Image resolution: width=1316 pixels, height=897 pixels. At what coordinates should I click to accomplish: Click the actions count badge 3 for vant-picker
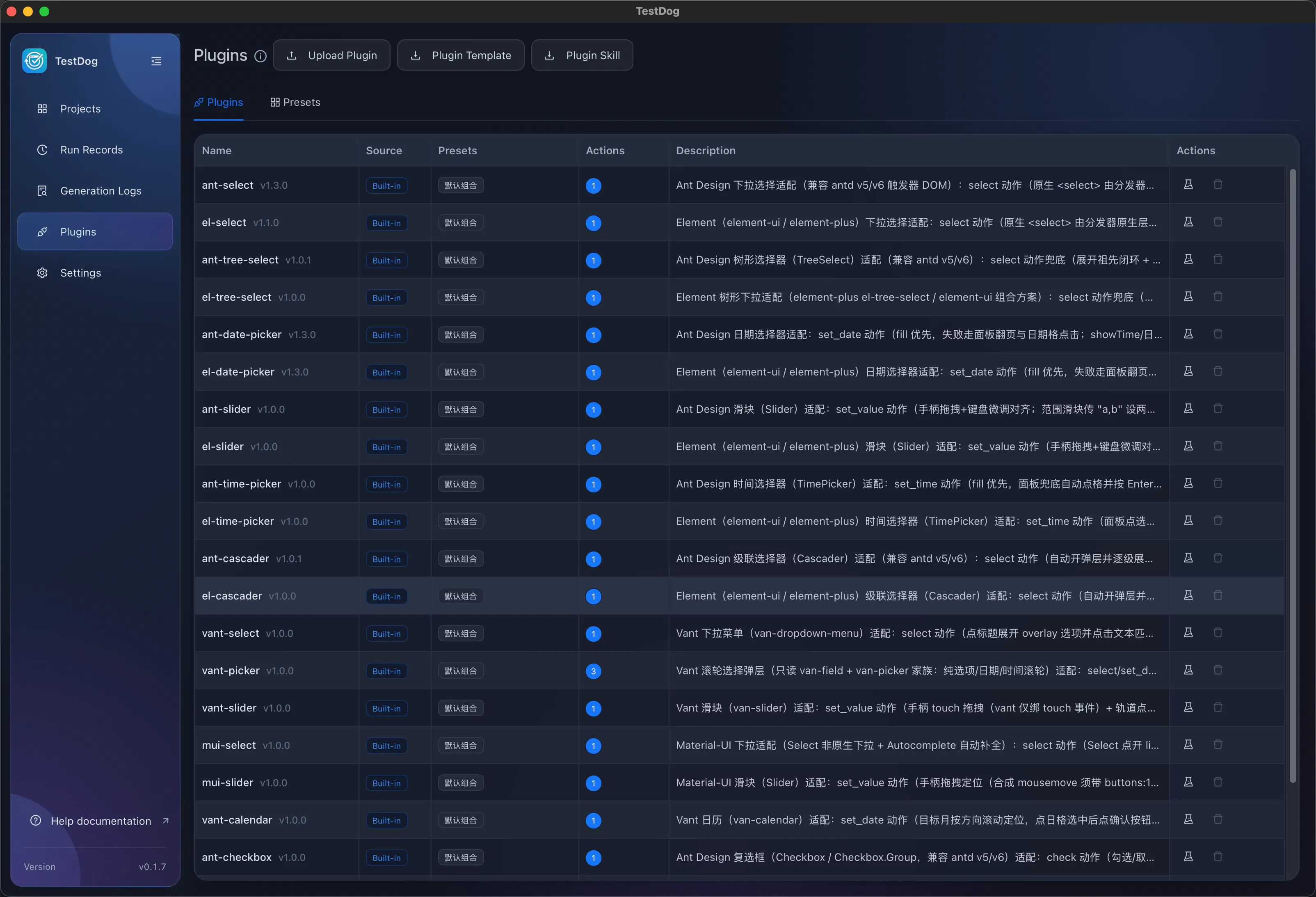[594, 671]
